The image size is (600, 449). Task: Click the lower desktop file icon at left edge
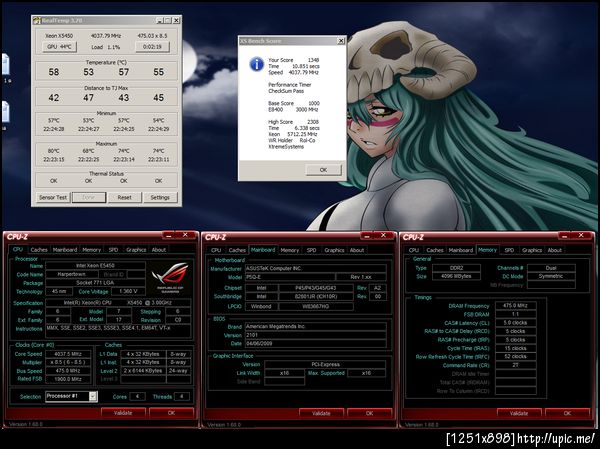point(5,112)
